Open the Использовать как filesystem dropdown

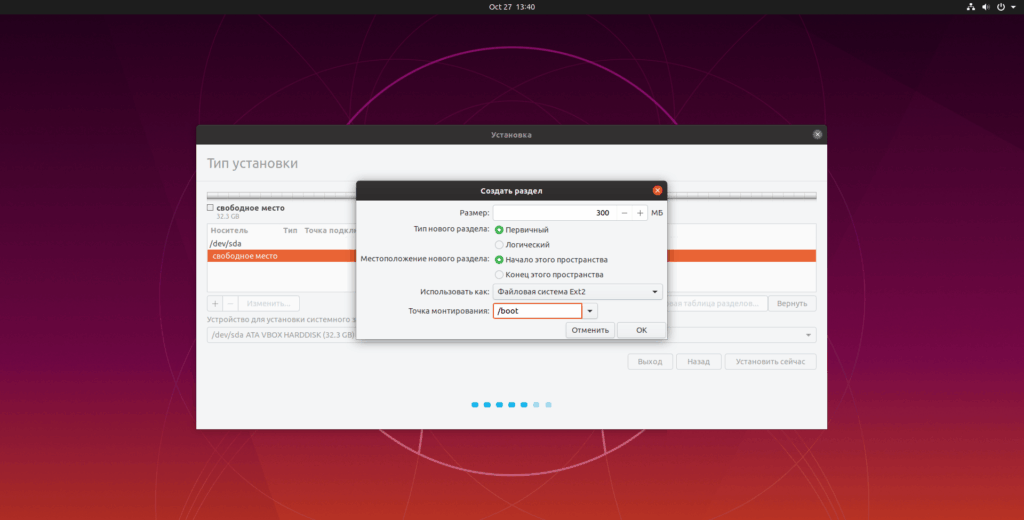(x=577, y=292)
